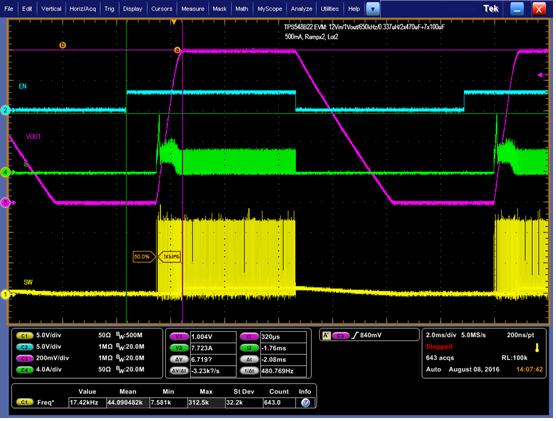556x421 pixels.
Task: Open the measurement Info help icon
Action: coord(305,403)
